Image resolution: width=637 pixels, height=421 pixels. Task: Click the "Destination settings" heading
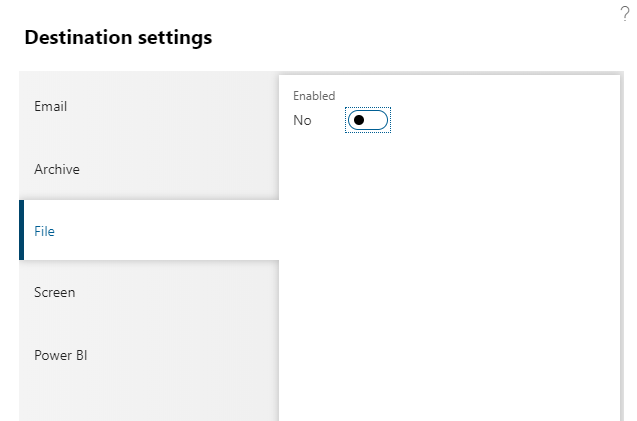coord(118,38)
